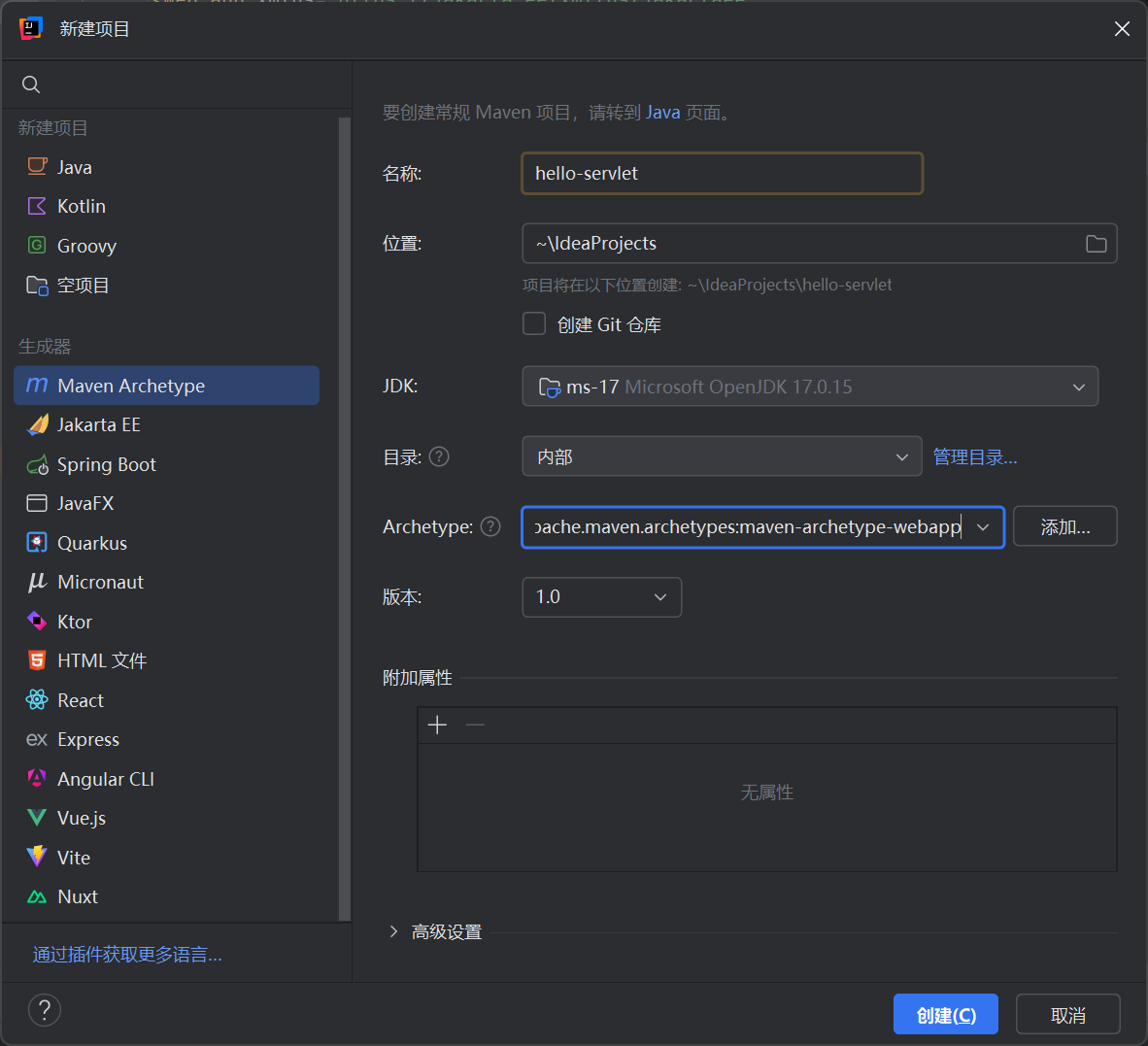This screenshot has width=1148, height=1046.
Task: Click the sidebar vertical scrollbar
Action: click(x=344, y=519)
